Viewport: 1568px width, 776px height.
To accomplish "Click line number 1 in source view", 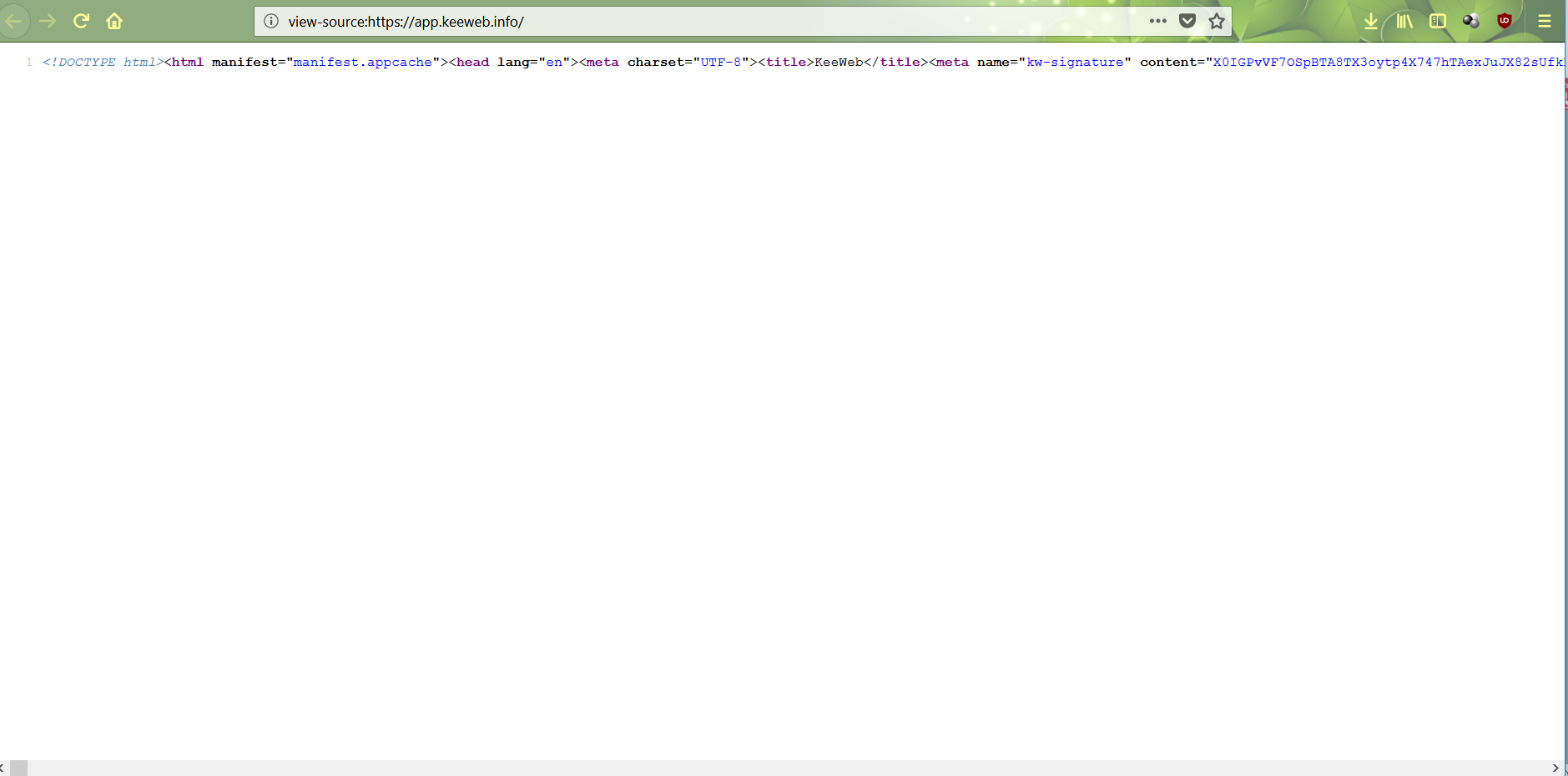I will pyautogui.click(x=30, y=62).
